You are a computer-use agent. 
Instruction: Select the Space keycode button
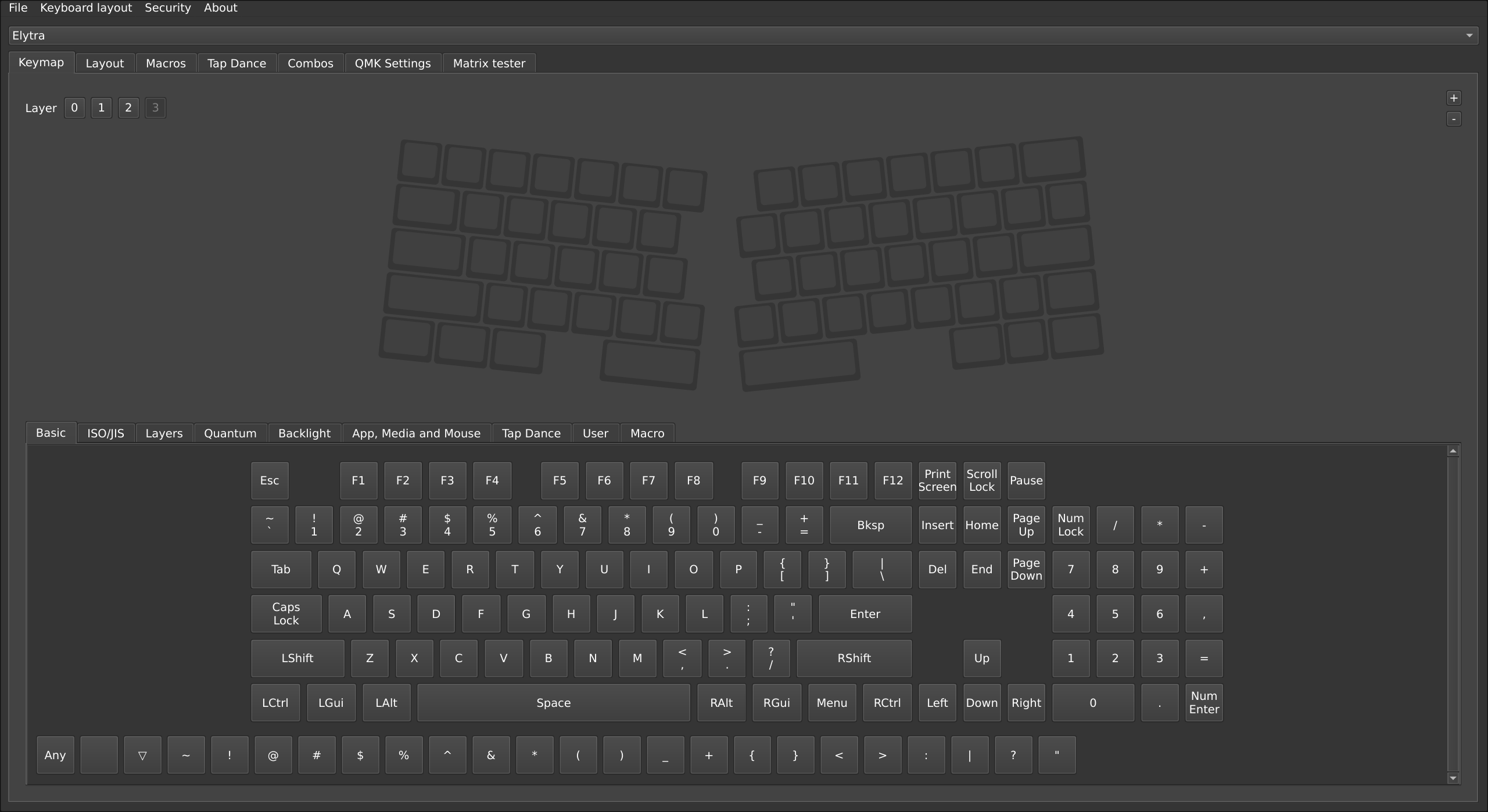point(553,702)
